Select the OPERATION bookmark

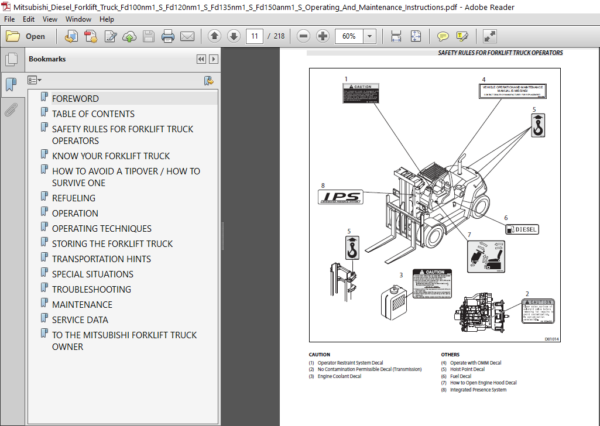(75, 213)
